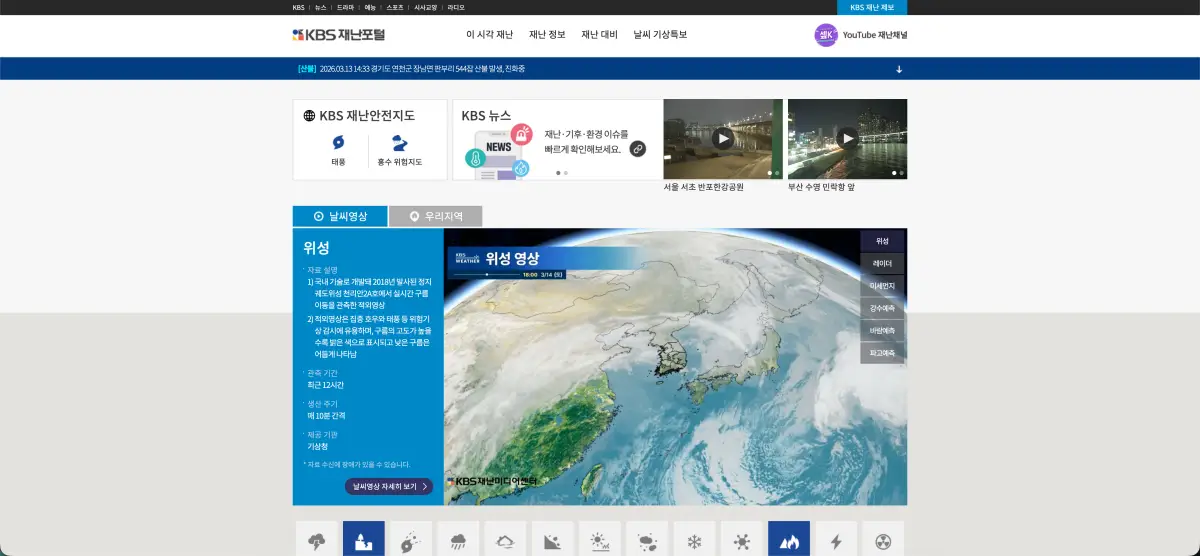Select the wildfire disaster icon
1200x556 pixels.
tap(788, 540)
